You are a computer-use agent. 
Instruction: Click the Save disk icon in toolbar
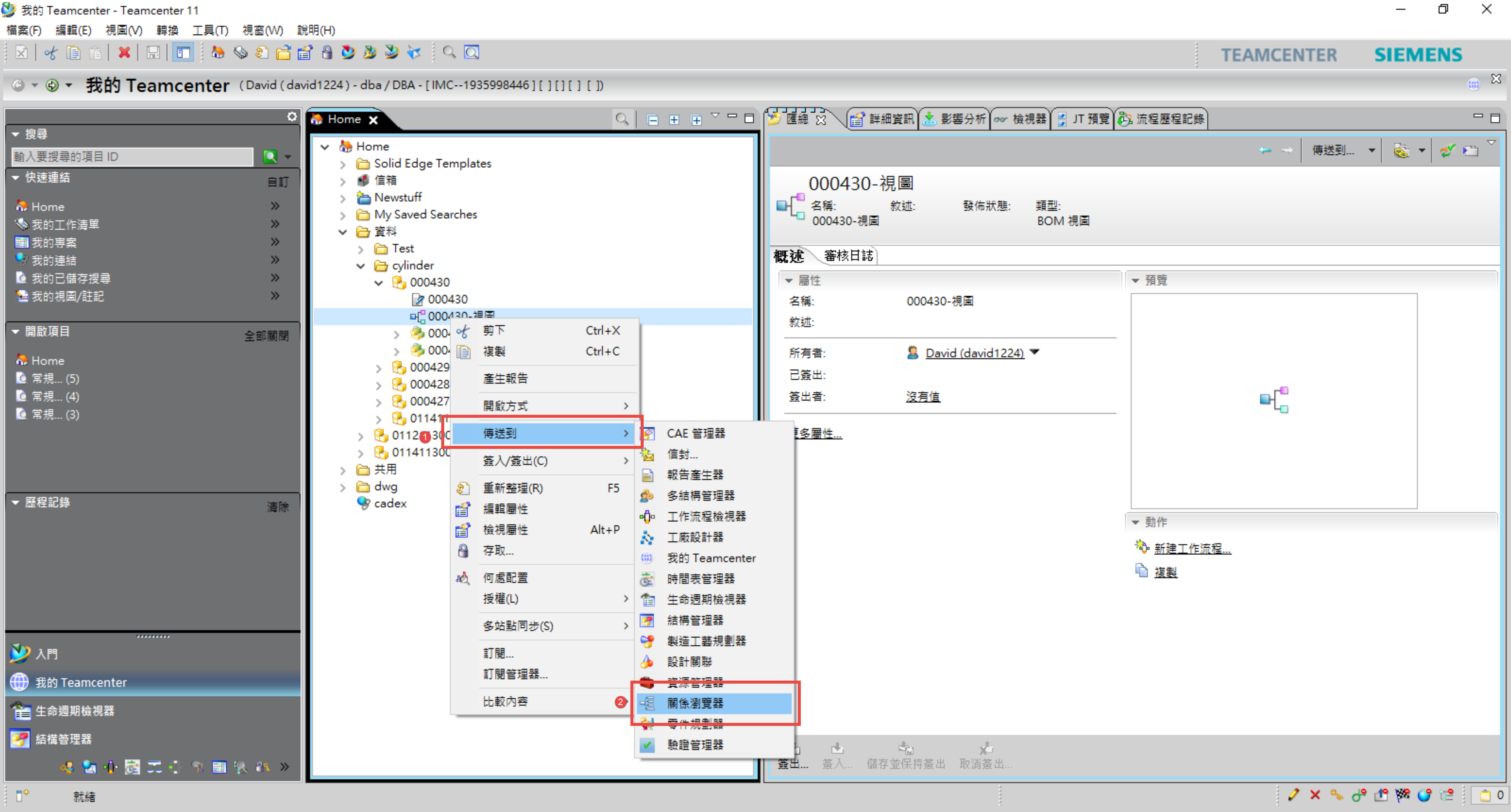153,53
